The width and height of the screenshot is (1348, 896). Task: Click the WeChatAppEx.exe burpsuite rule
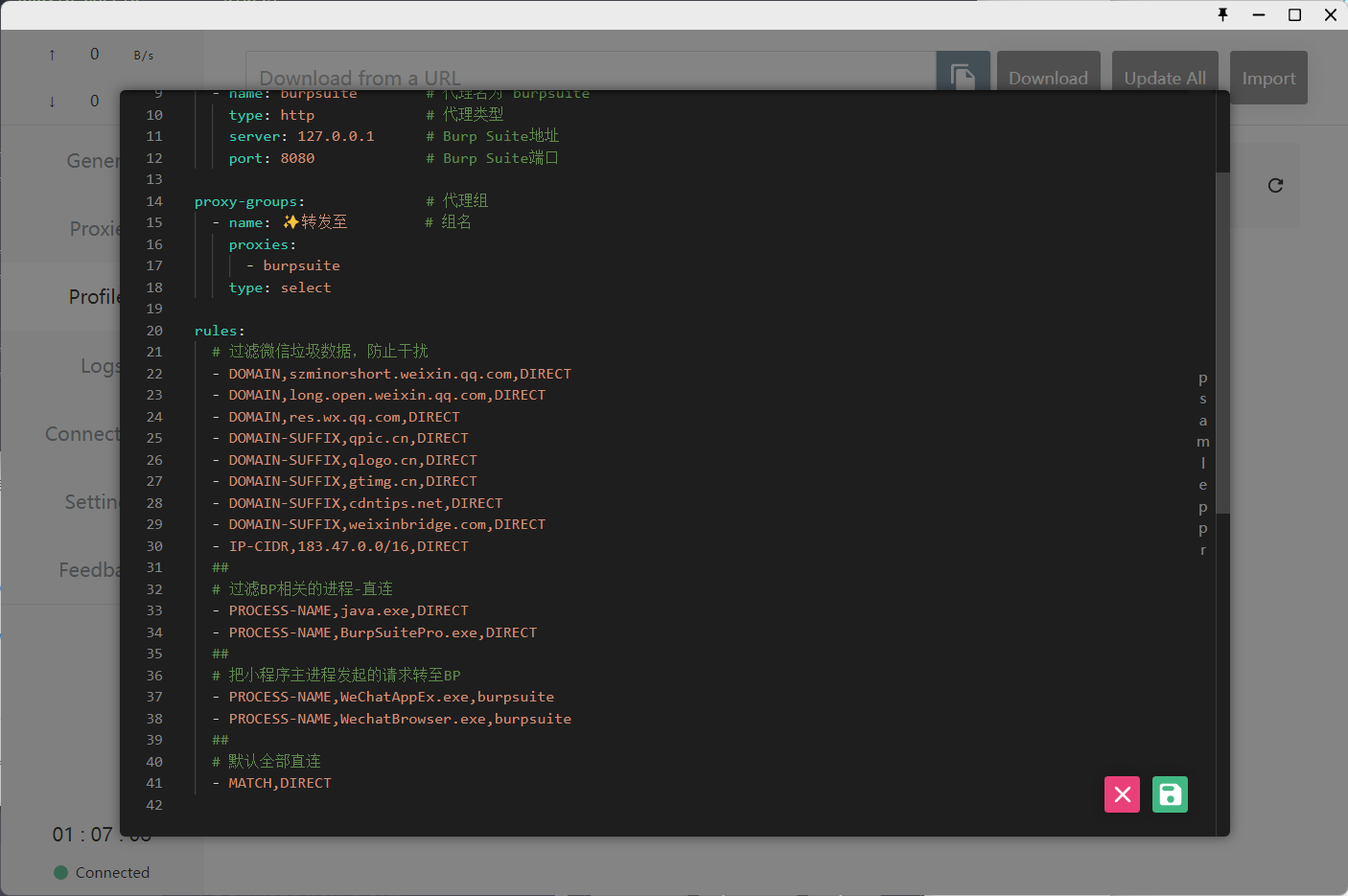(383, 697)
